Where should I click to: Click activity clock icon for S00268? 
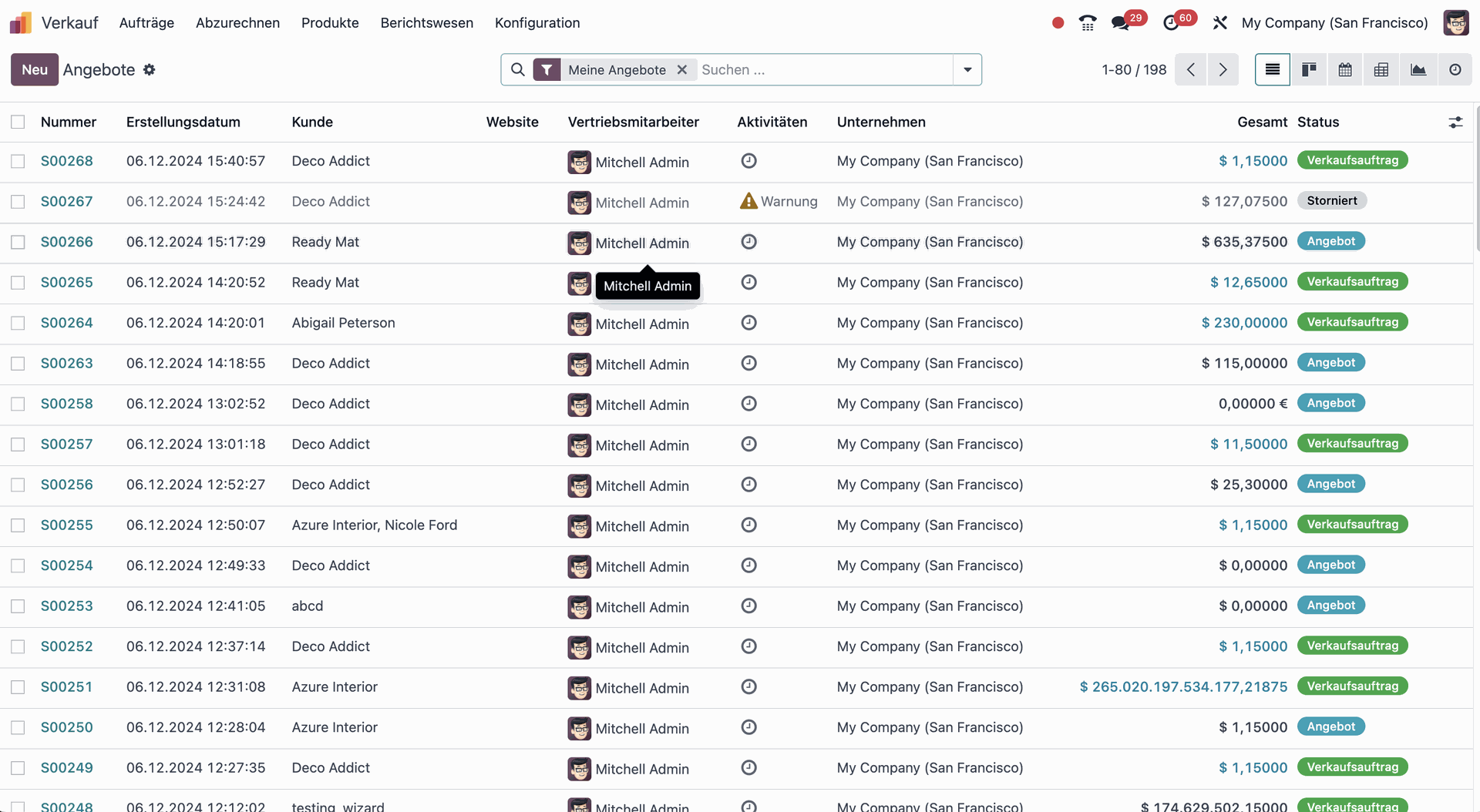coord(748,161)
